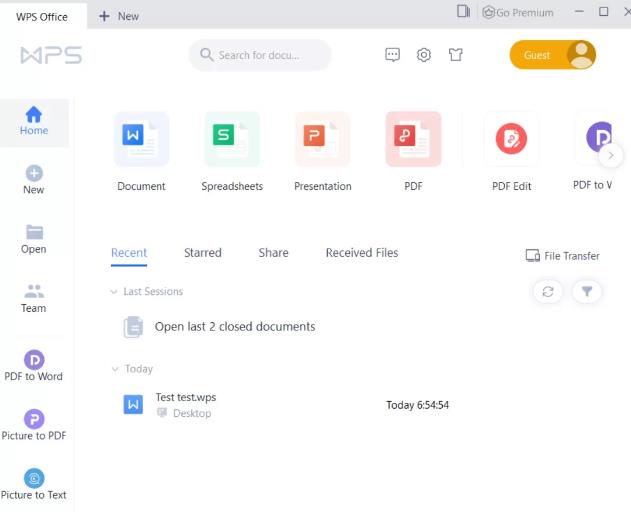Launch Picture to PDF tool
This screenshot has height=512, width=631.
tap(34, 425)
